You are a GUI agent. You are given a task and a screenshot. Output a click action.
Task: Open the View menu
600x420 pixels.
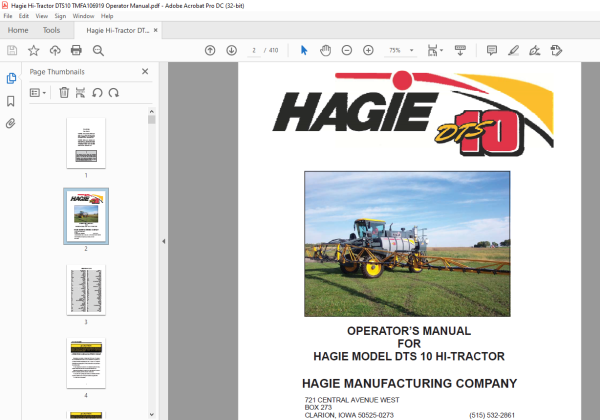[x=42, y=16]
